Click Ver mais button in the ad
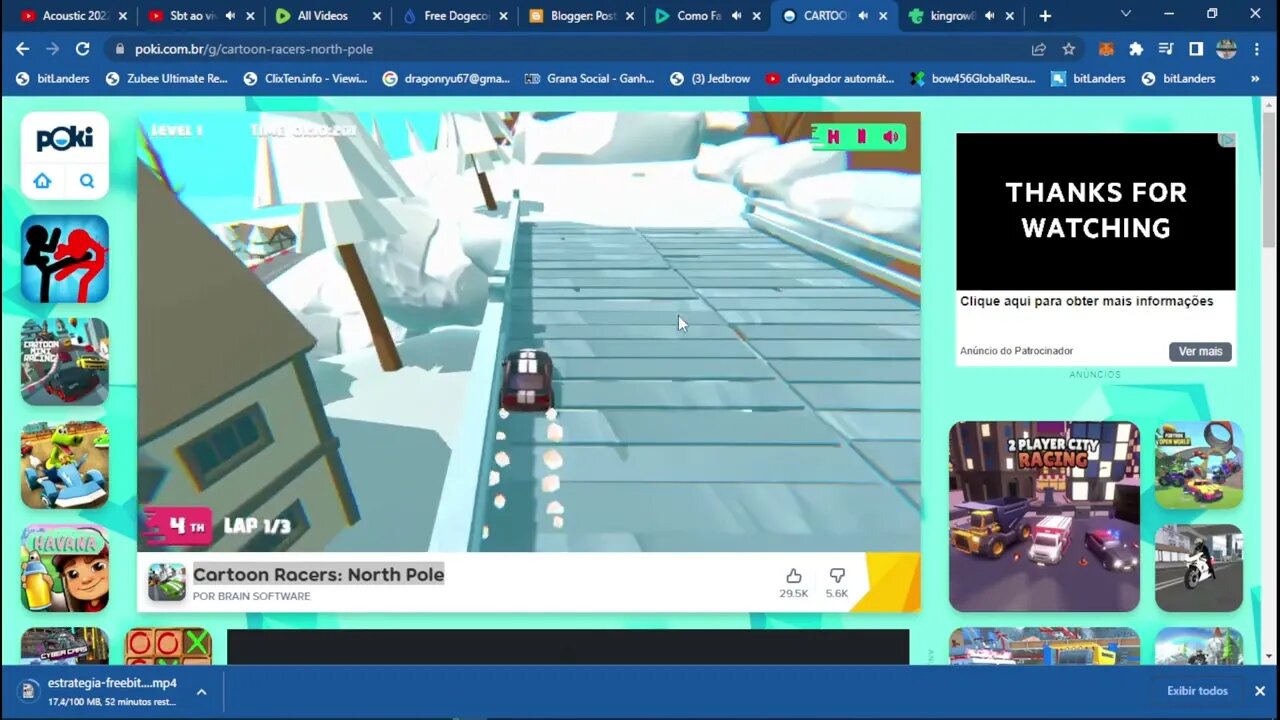This screenshot has width=1280, height=720. tap(1200, 352)
